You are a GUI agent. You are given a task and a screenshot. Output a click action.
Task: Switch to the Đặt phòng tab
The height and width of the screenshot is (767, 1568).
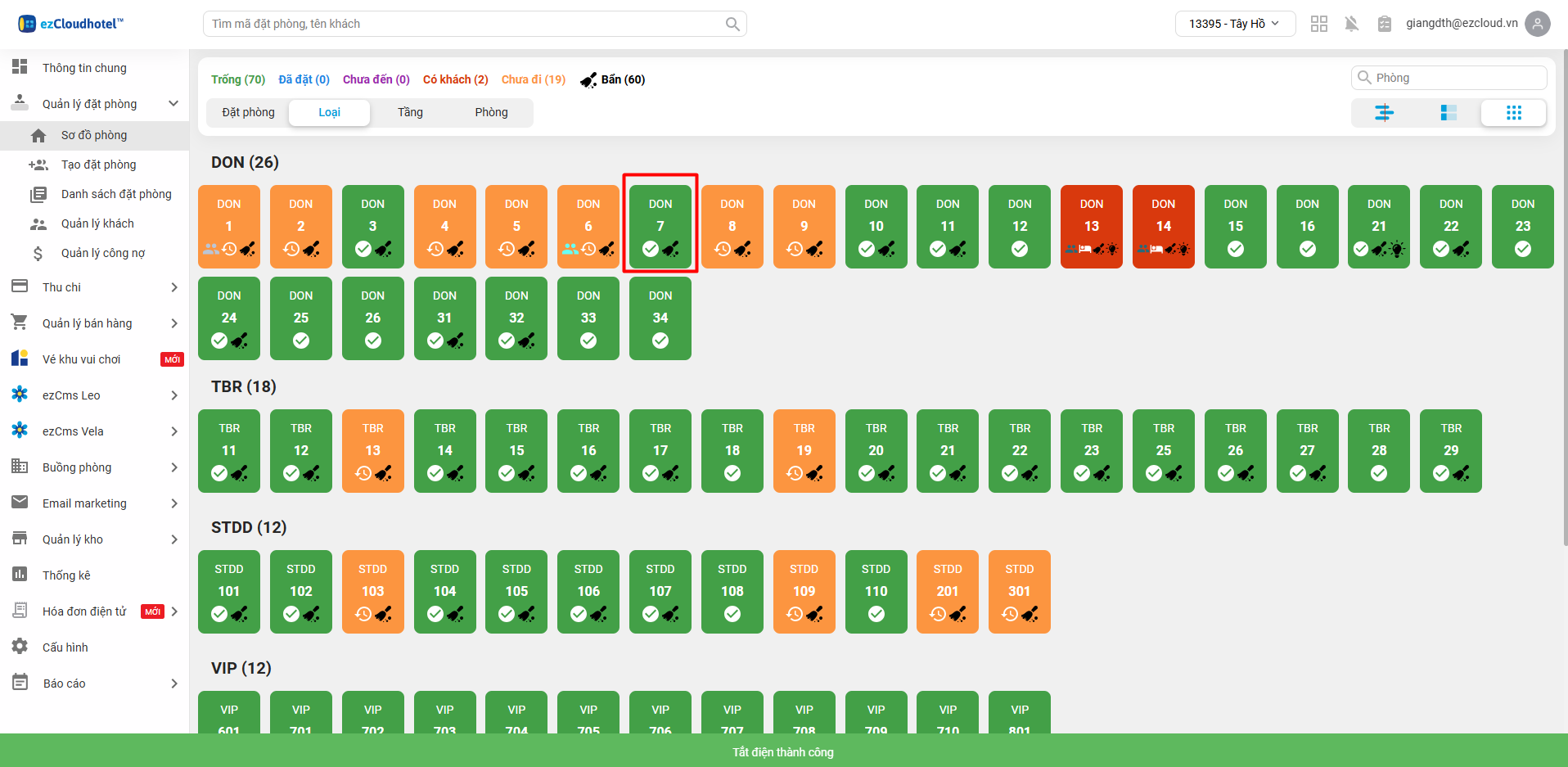click(x=248, y=112)
